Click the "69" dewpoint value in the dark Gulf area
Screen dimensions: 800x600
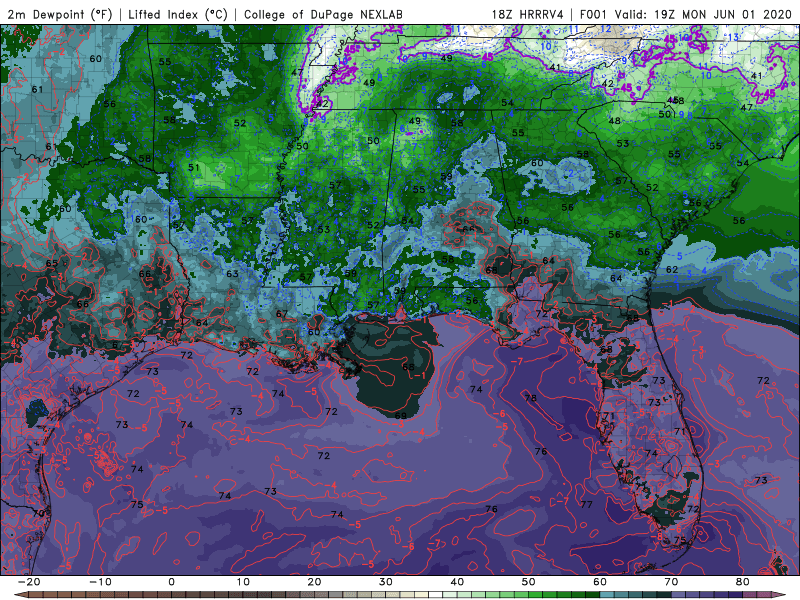401,416
